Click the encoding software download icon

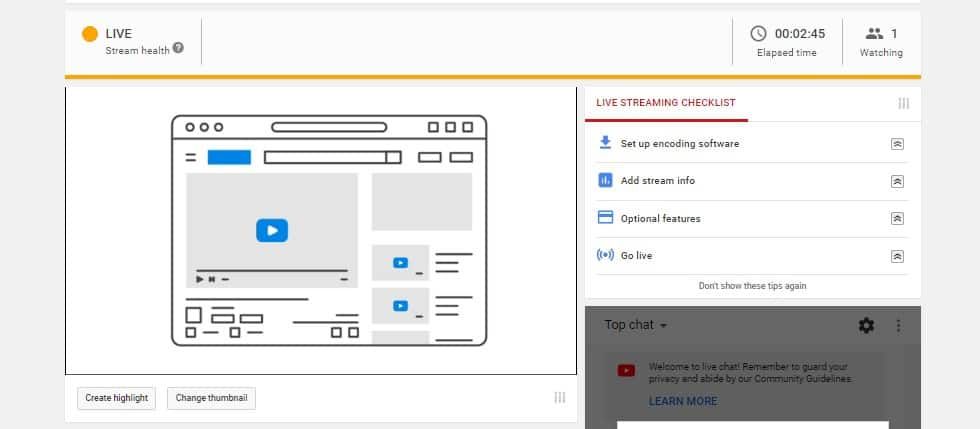[604, 143]
